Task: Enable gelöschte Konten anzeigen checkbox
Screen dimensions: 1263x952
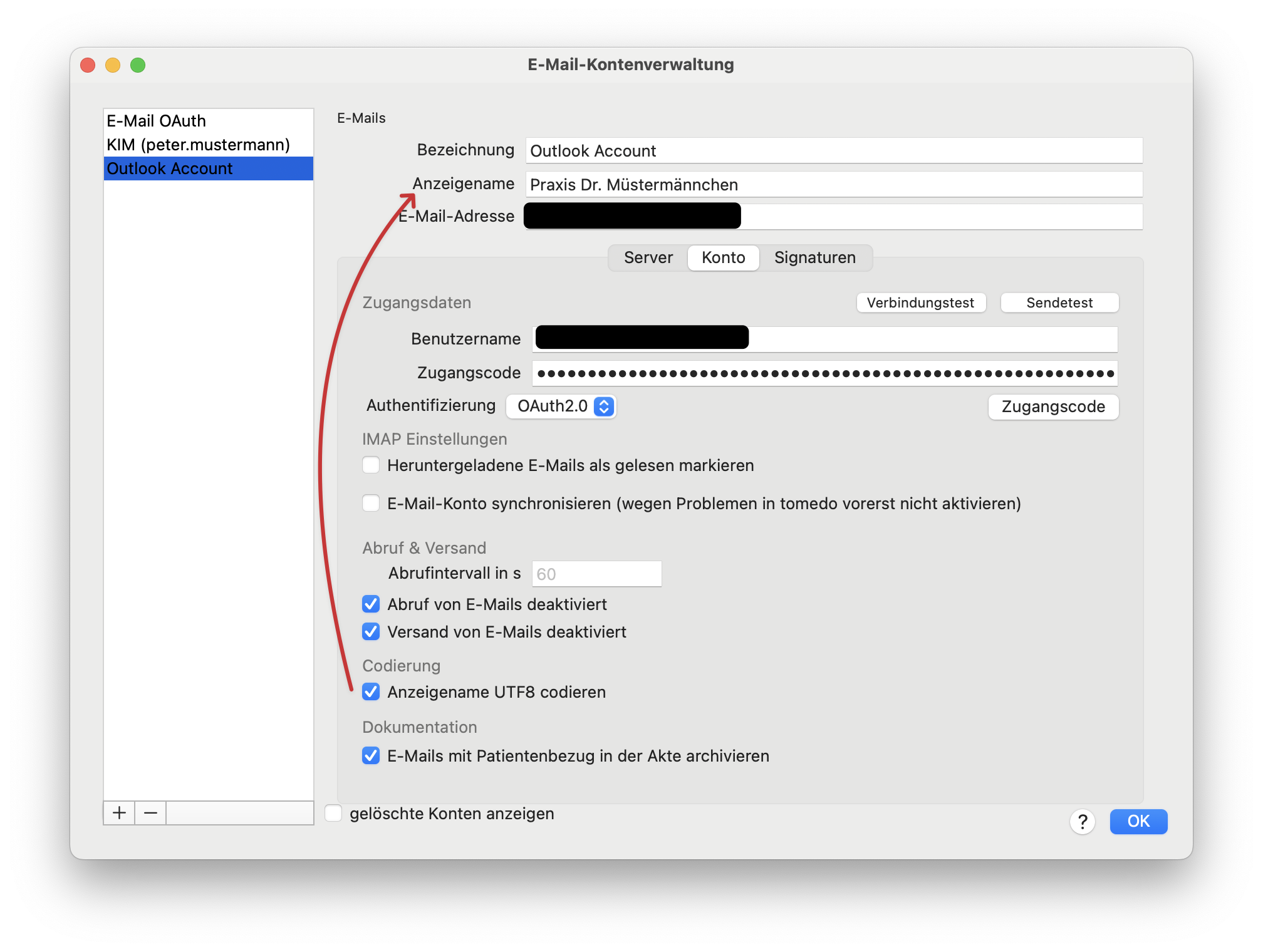Action: 333,814
